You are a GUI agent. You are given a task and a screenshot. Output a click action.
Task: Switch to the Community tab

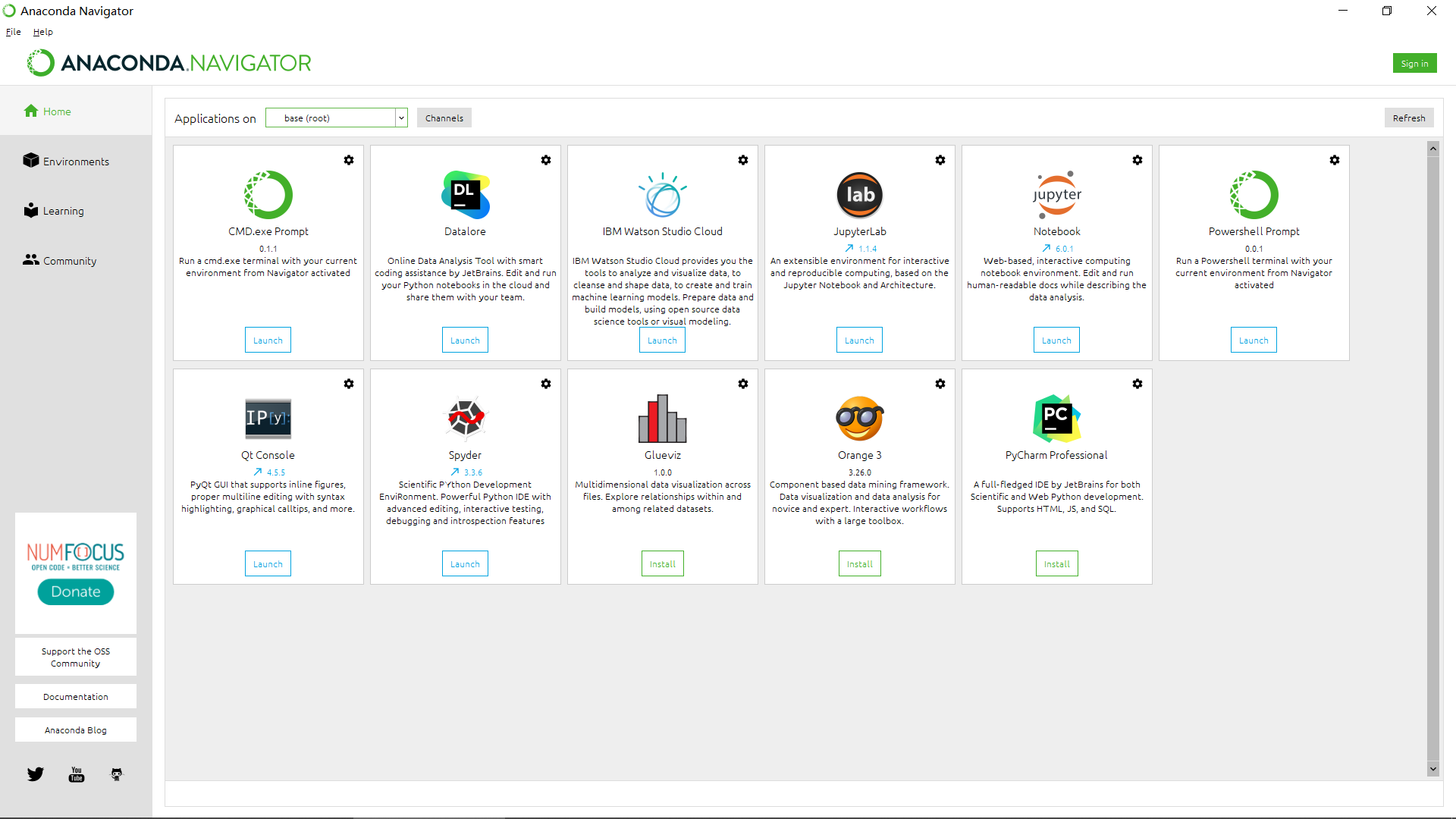[76, 261]
